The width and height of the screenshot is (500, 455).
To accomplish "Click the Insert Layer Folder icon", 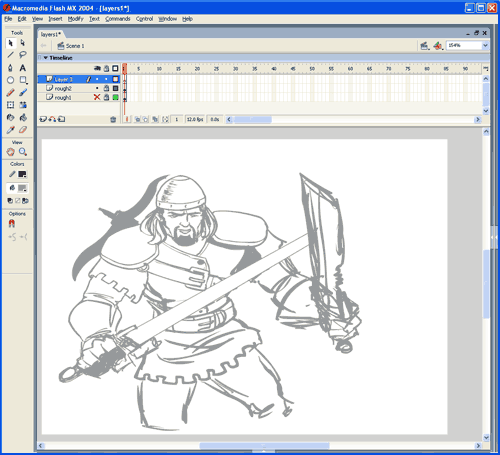I will (x=61, y=119).
